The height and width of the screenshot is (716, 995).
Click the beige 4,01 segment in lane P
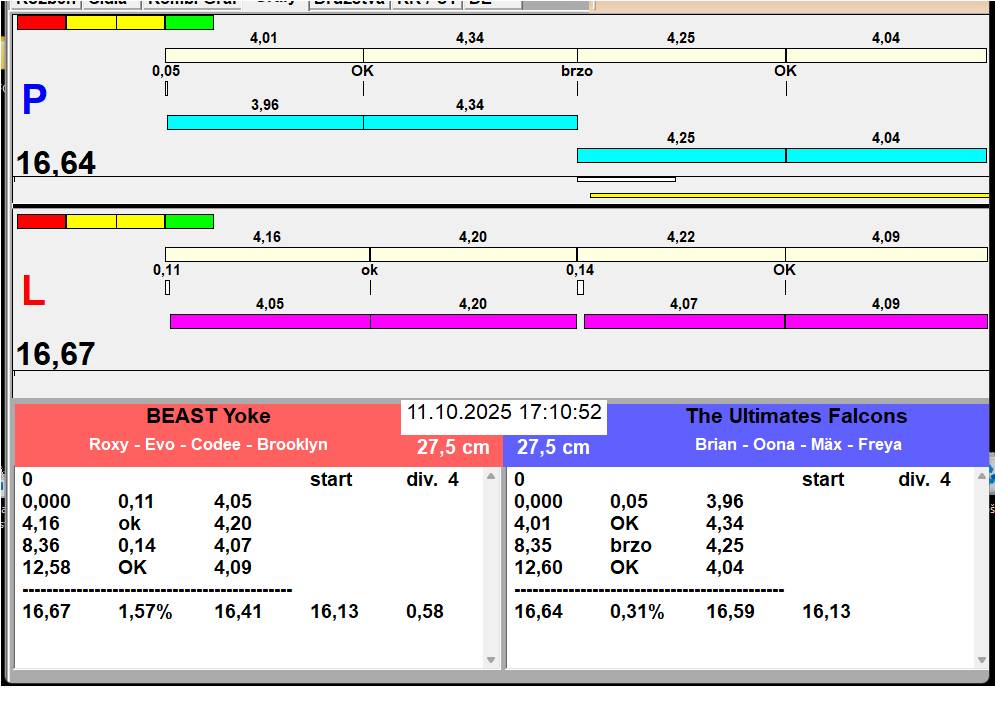click(264, 55)
